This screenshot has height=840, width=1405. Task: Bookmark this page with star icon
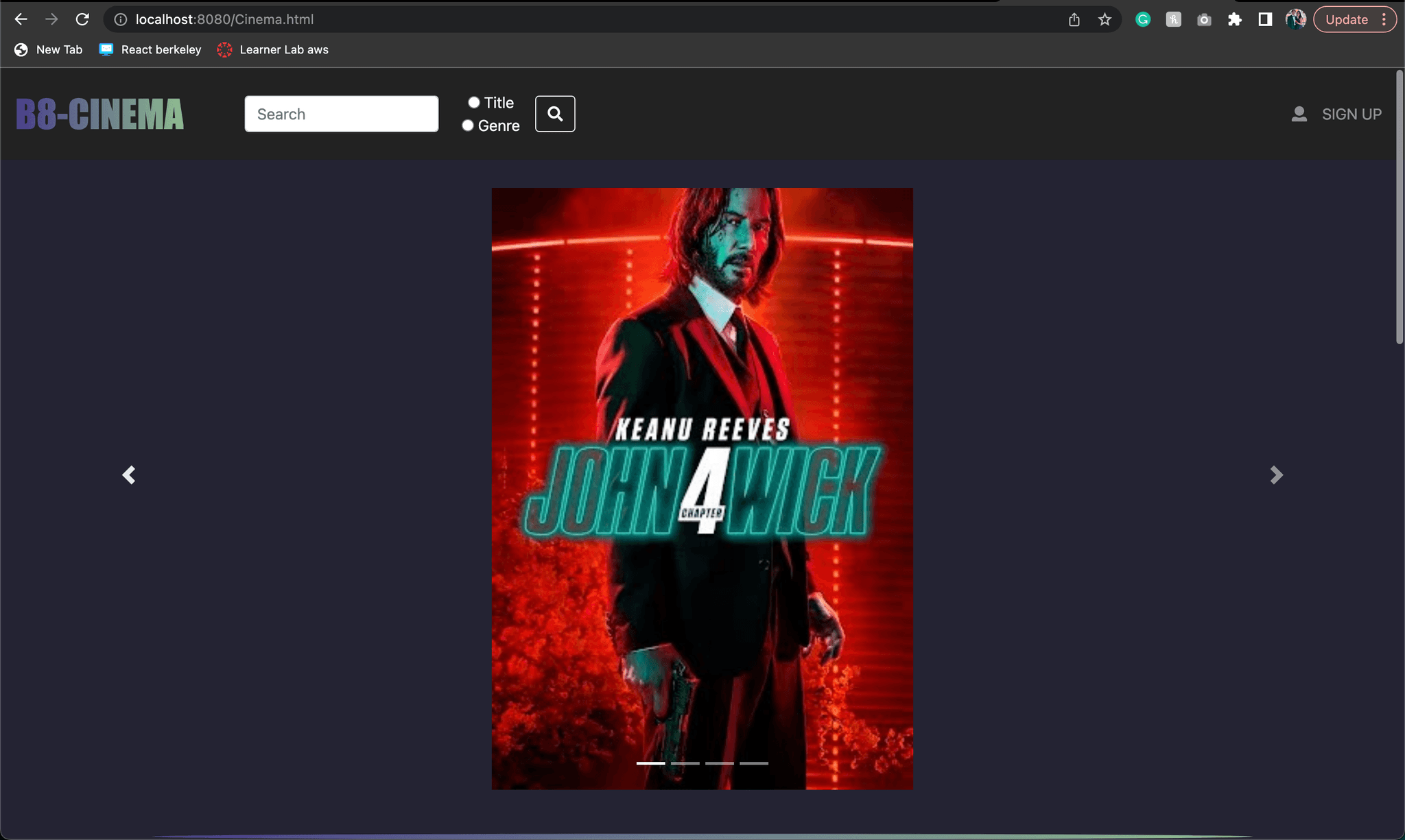click(x=1105, y=19)
